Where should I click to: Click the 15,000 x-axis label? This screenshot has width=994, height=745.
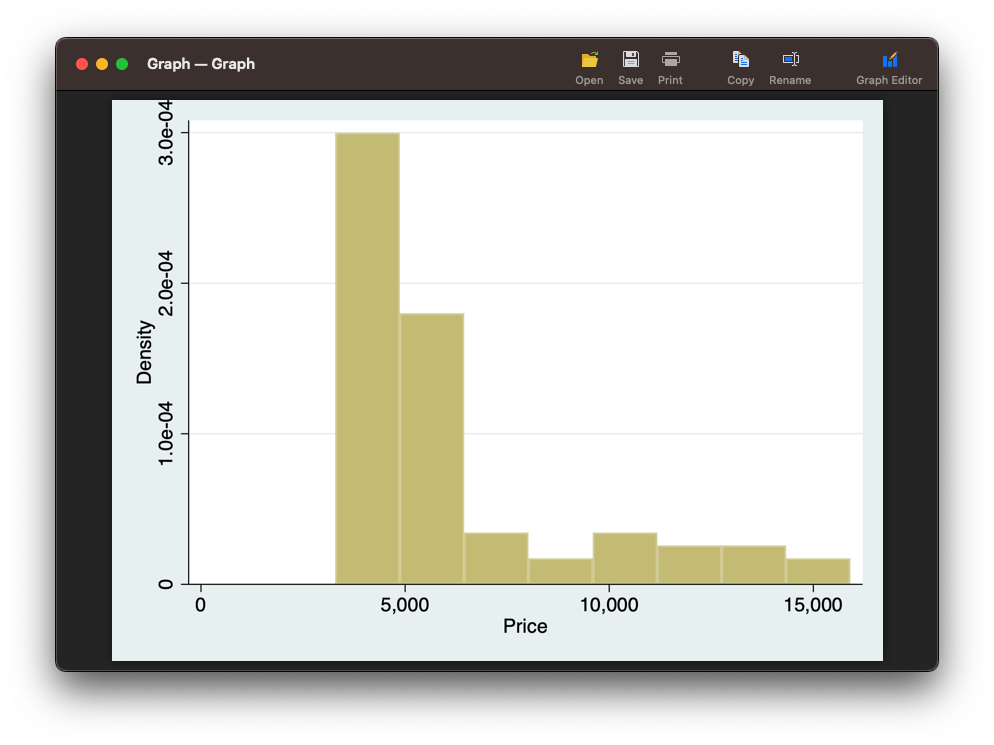[x=813, y=605]
